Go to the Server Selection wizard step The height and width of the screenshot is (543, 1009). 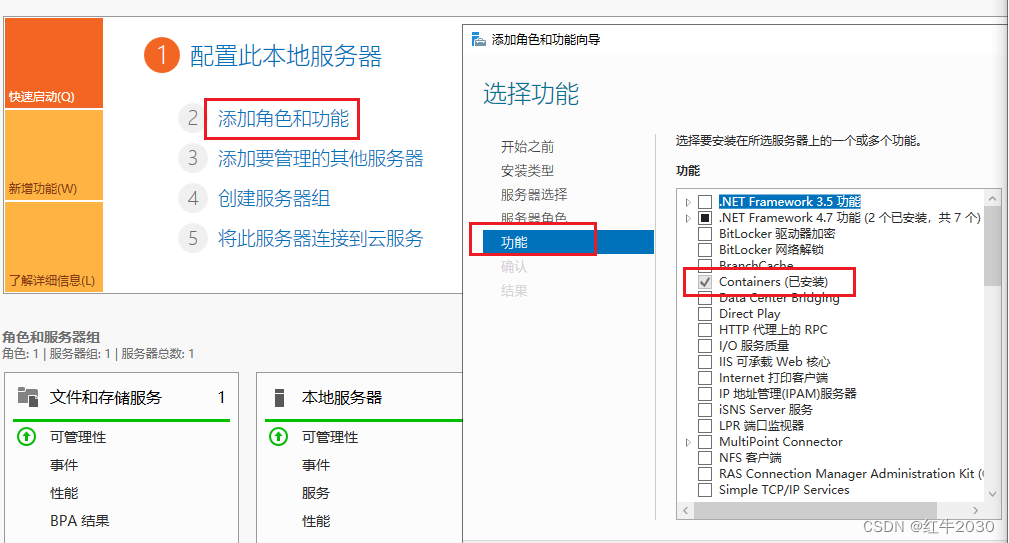point(533,194)
